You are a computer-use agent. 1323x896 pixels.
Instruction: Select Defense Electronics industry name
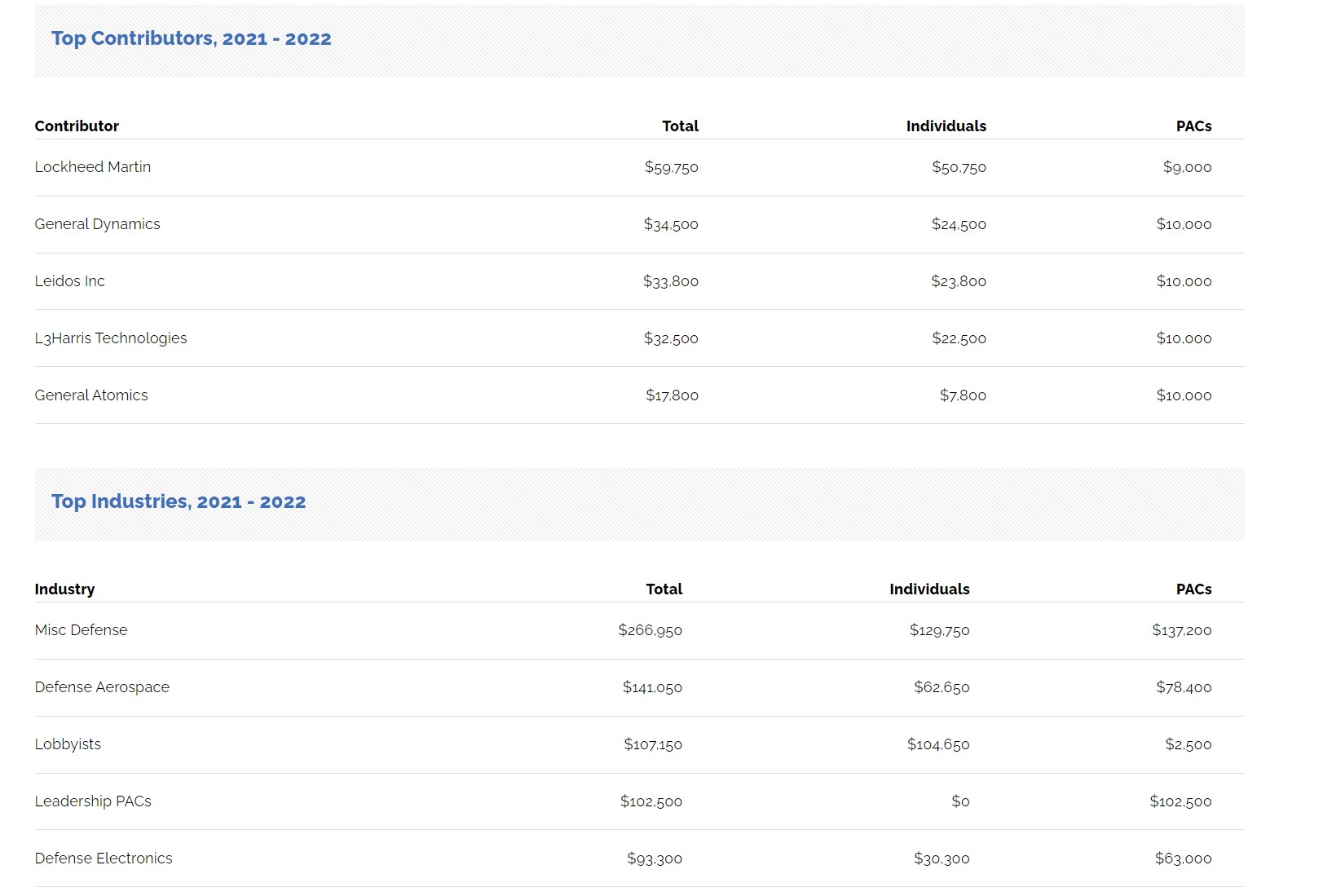[x=104, y=858]
